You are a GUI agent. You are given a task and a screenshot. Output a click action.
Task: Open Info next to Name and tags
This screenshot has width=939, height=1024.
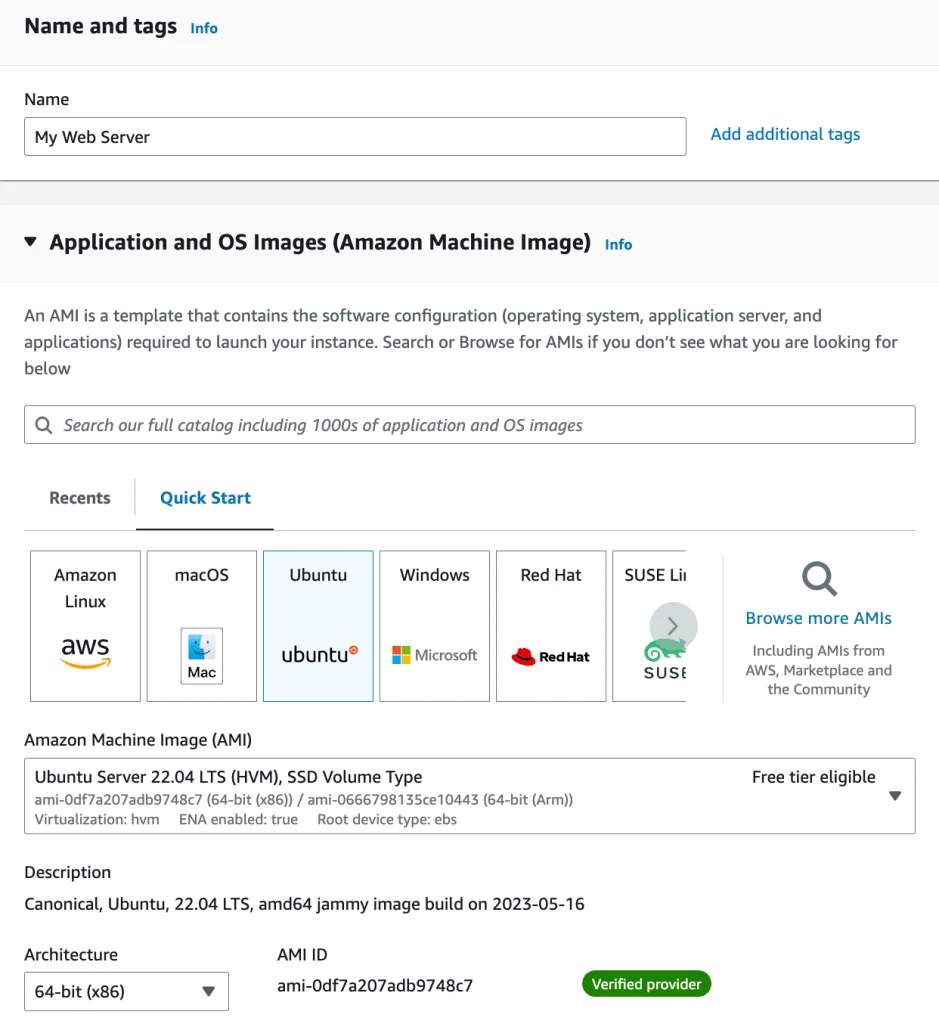point(203,28)
